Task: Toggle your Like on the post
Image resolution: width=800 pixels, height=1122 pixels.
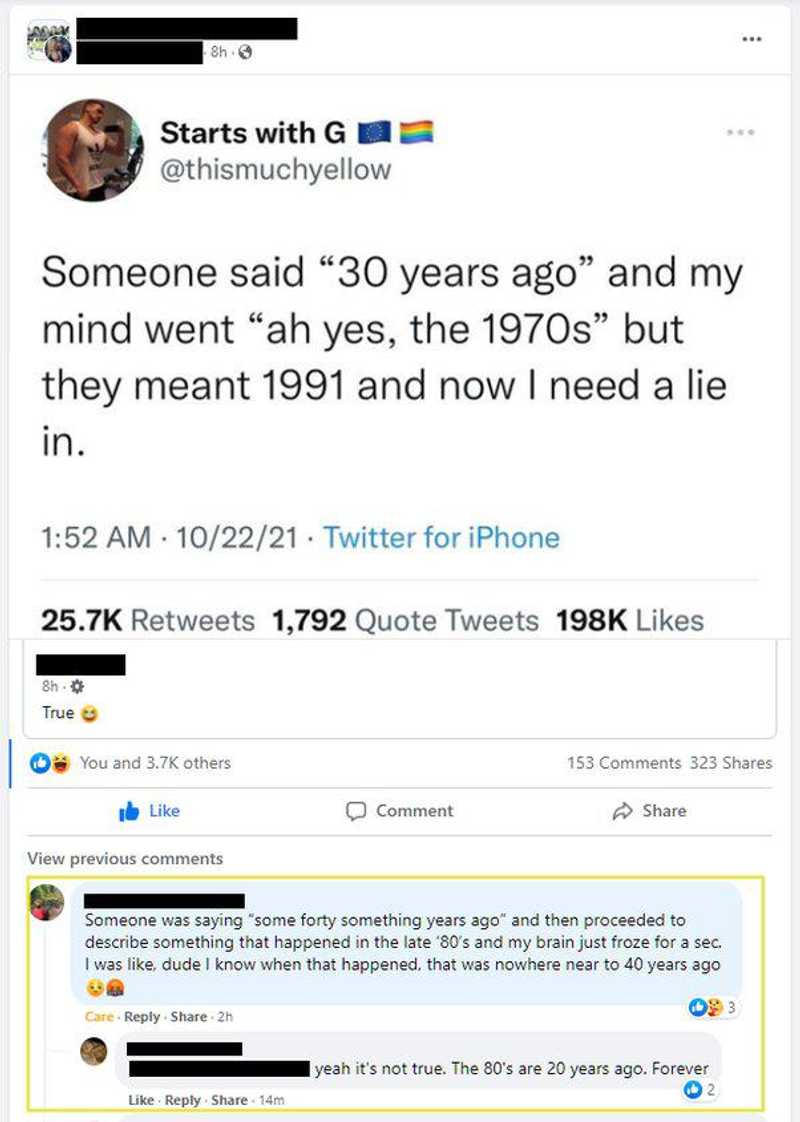Action: [x=149, y=811]
